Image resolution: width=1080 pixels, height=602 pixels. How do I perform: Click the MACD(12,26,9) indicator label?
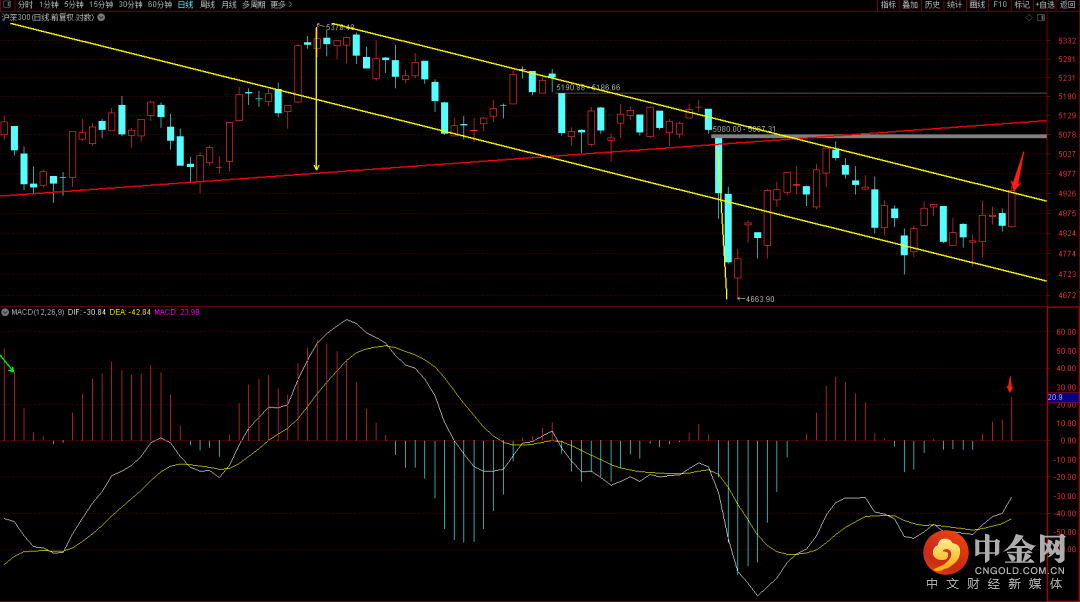click(x=38, y=312)
